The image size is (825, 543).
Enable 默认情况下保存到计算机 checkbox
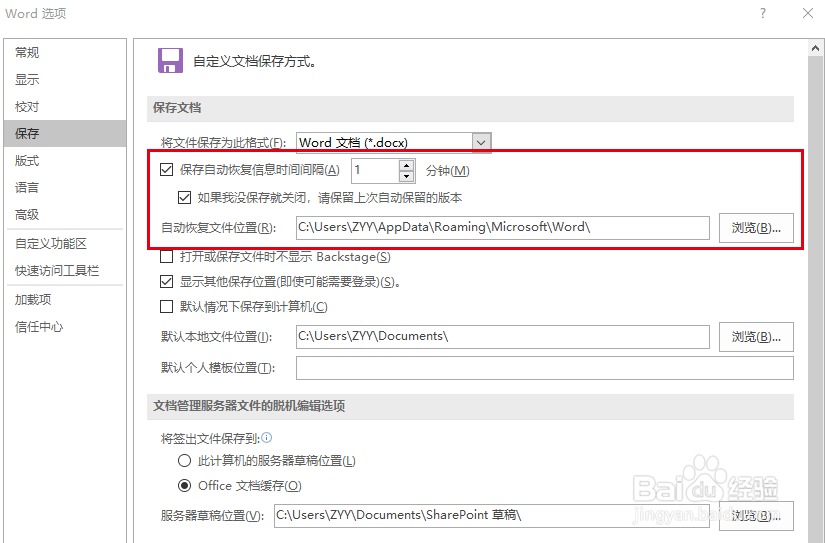[x=166, y=307]
